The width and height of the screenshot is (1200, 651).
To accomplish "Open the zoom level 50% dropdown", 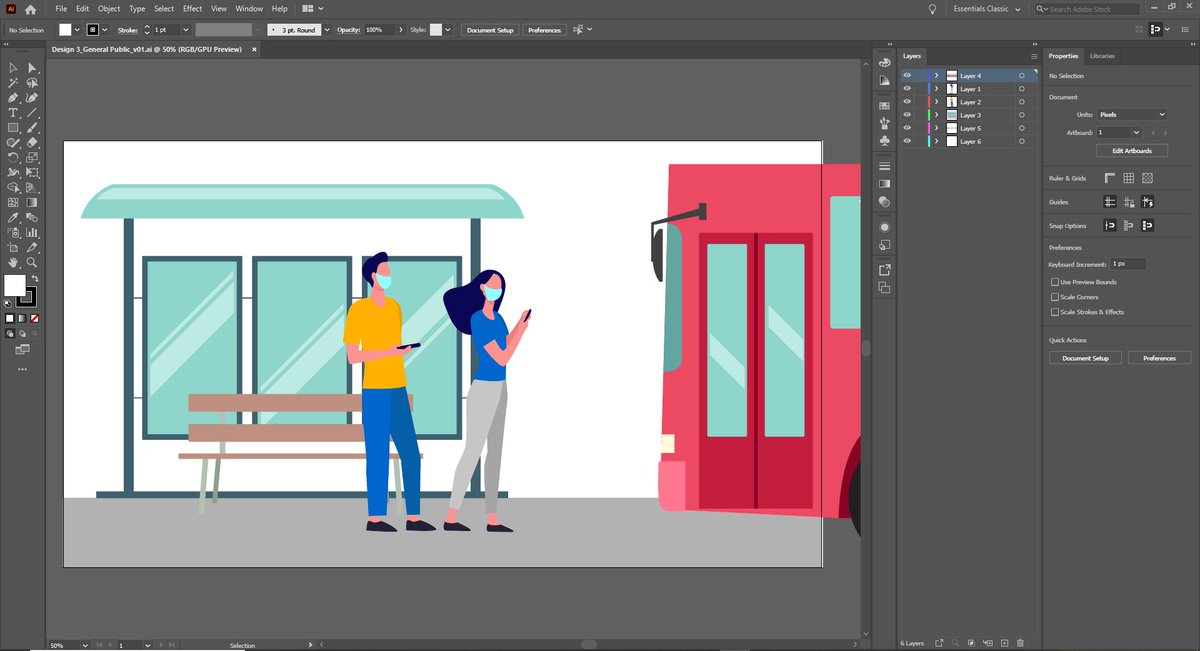I will tap(85, 645).
